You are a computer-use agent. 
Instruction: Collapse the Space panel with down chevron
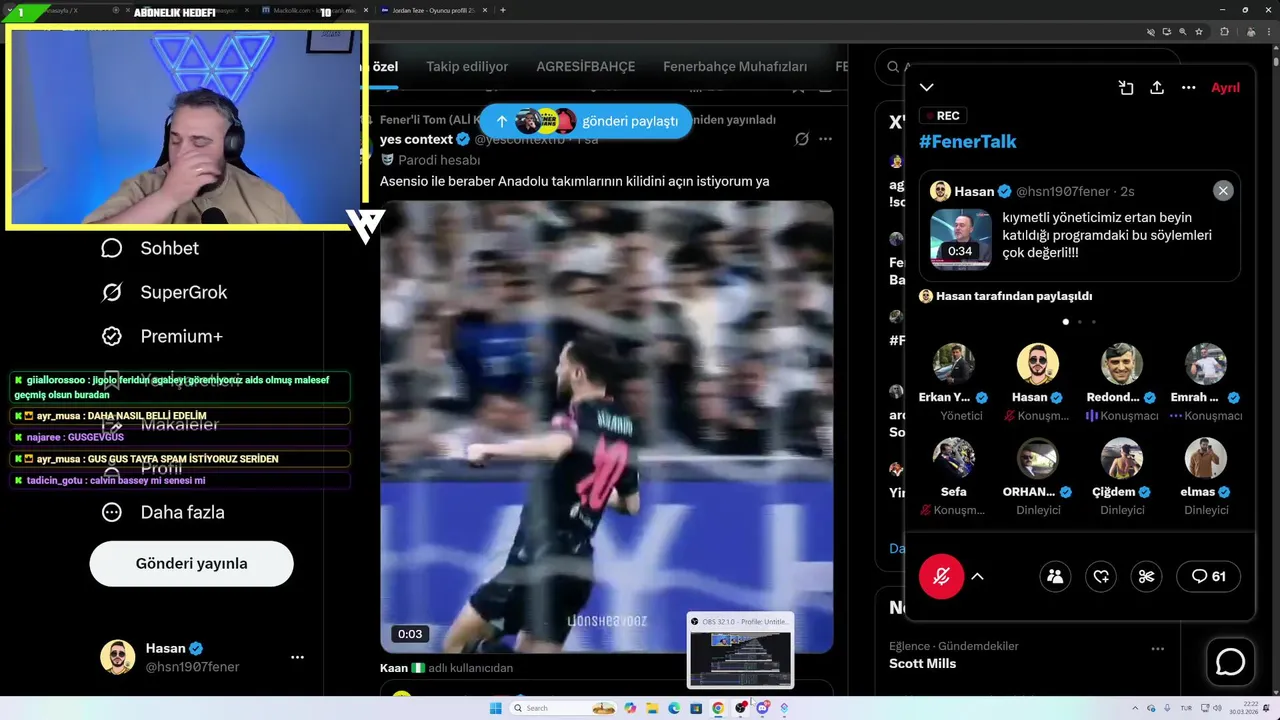[927, 88]
